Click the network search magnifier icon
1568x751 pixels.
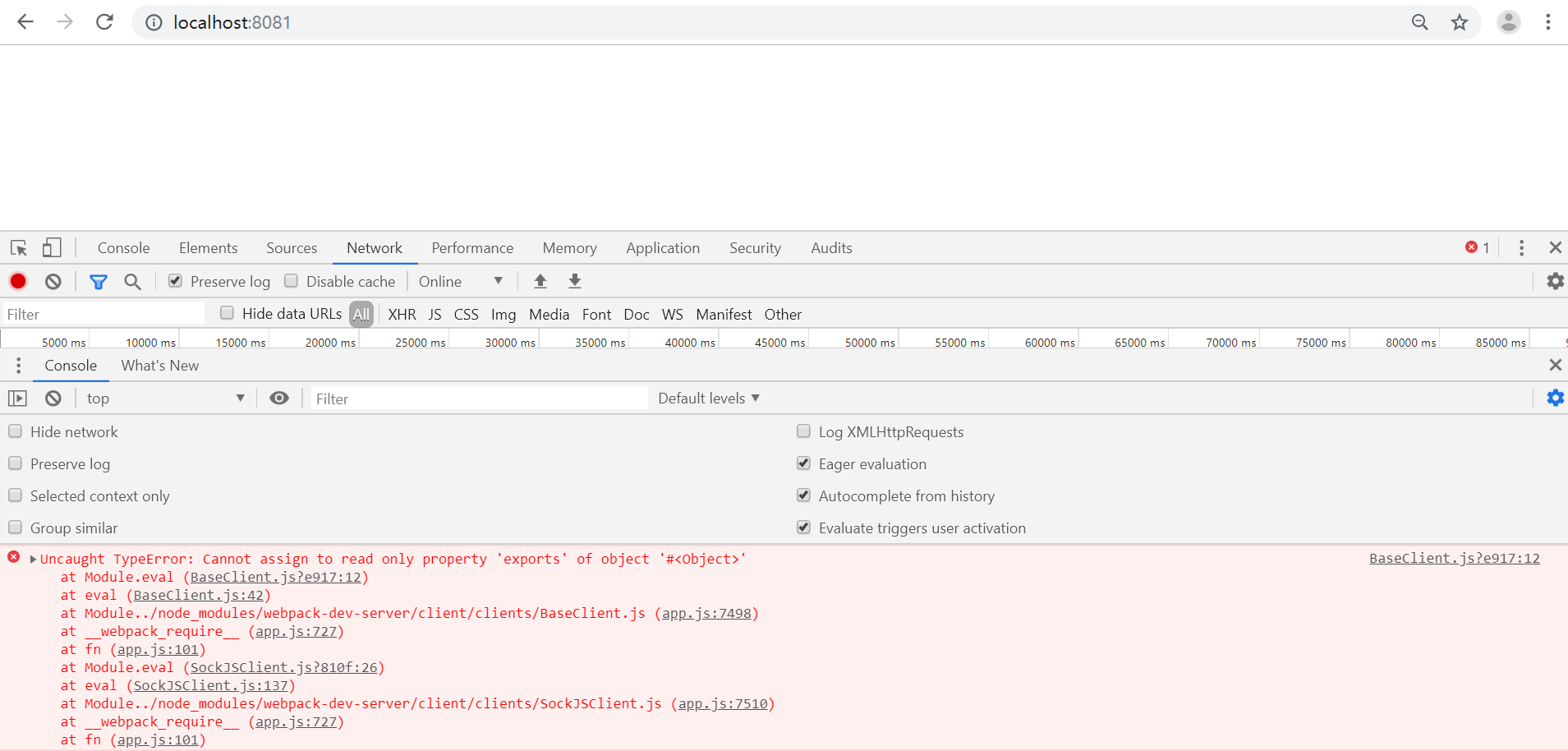131,281
